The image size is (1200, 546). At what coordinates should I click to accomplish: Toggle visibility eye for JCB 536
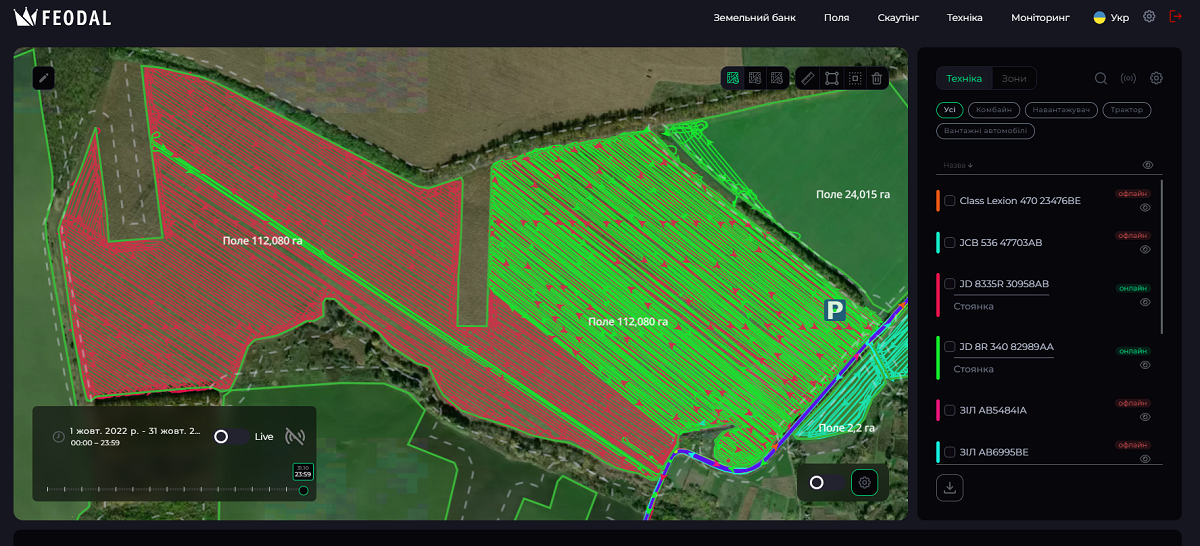click(1146, 250)
